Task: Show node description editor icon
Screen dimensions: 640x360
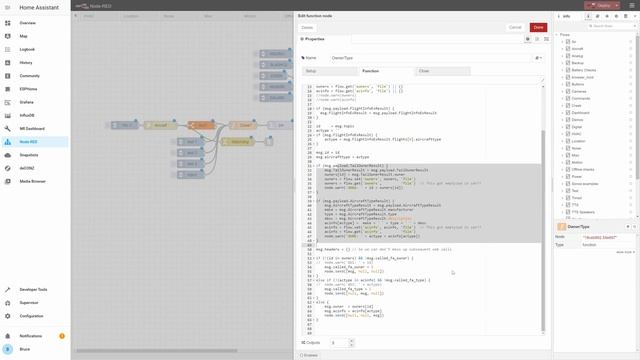Action: [x=537, y=39]
